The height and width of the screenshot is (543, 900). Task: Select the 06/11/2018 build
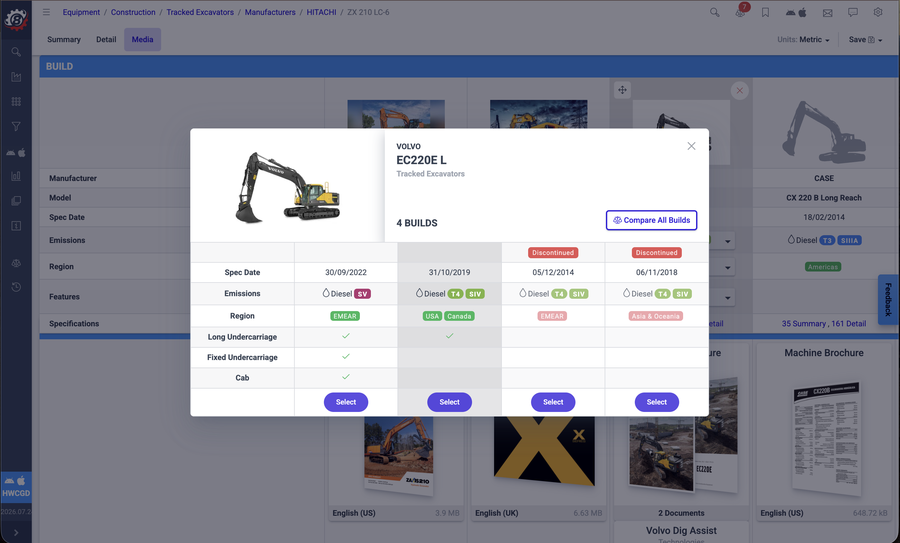(657, 402)
